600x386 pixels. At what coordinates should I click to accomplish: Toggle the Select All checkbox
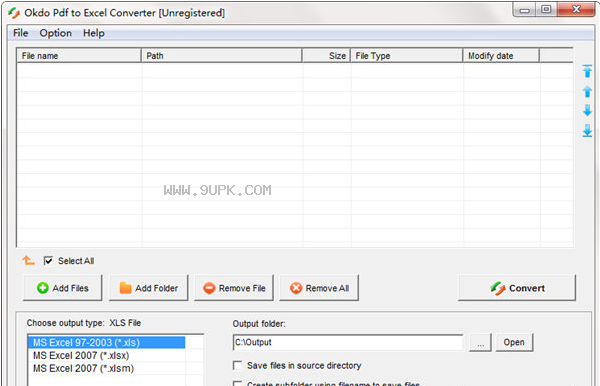(x=48, y=261)
